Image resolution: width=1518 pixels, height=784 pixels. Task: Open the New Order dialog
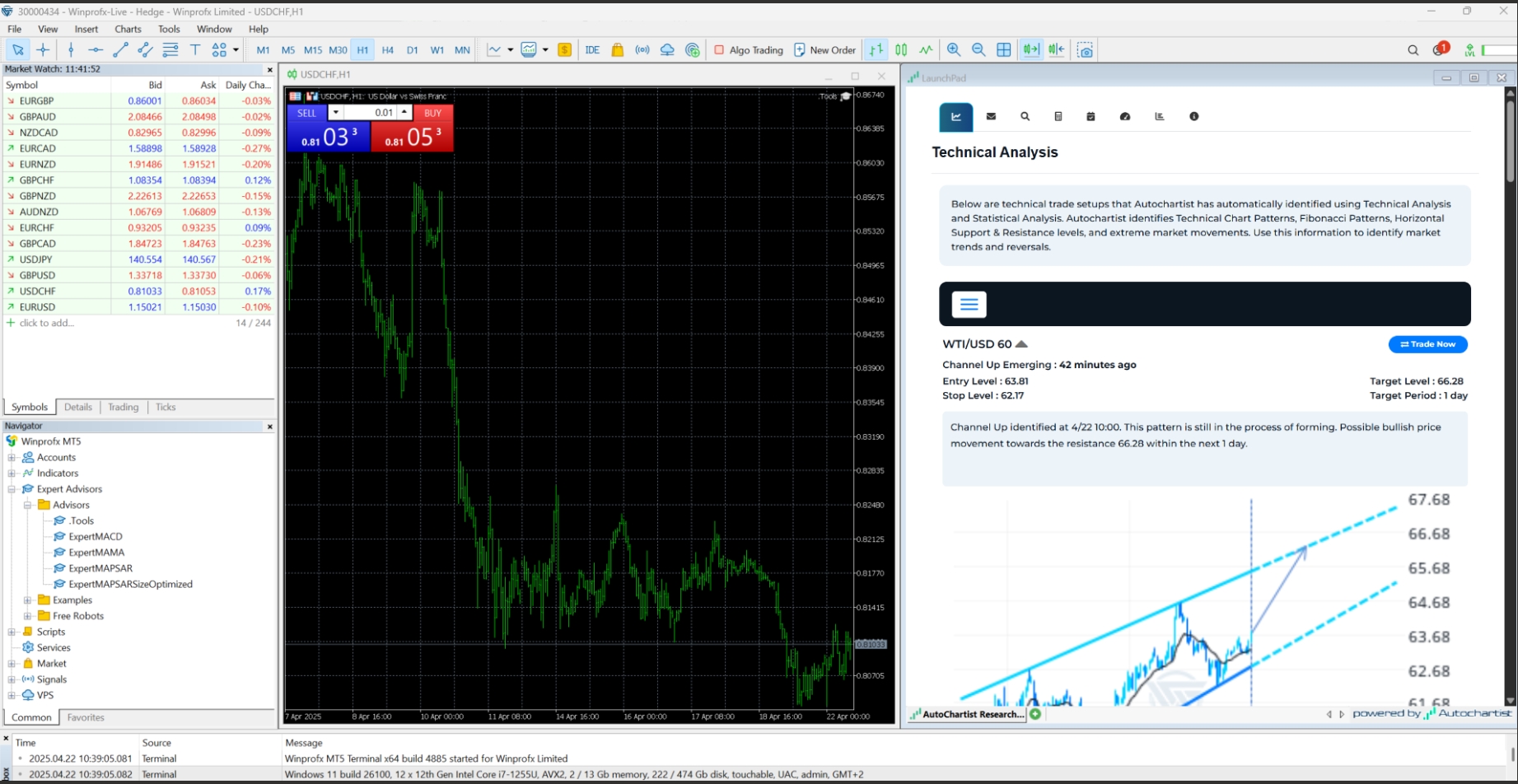(824, 50)
